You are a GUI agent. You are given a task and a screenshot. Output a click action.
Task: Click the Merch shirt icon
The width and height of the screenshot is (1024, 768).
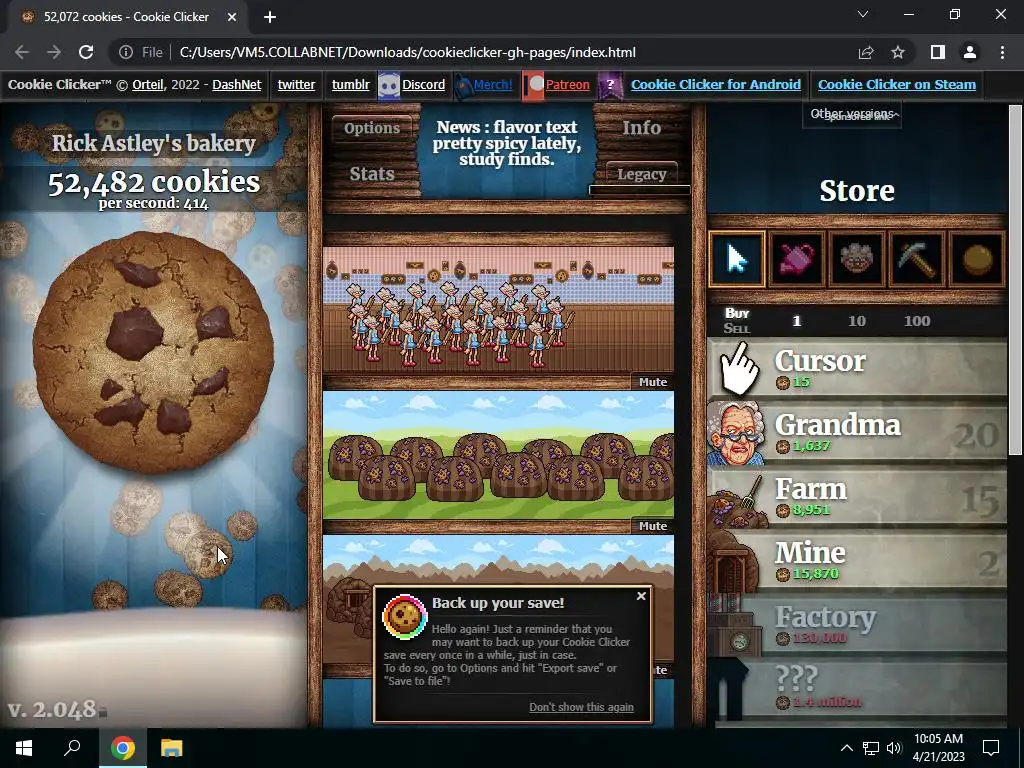click(463, 86)
